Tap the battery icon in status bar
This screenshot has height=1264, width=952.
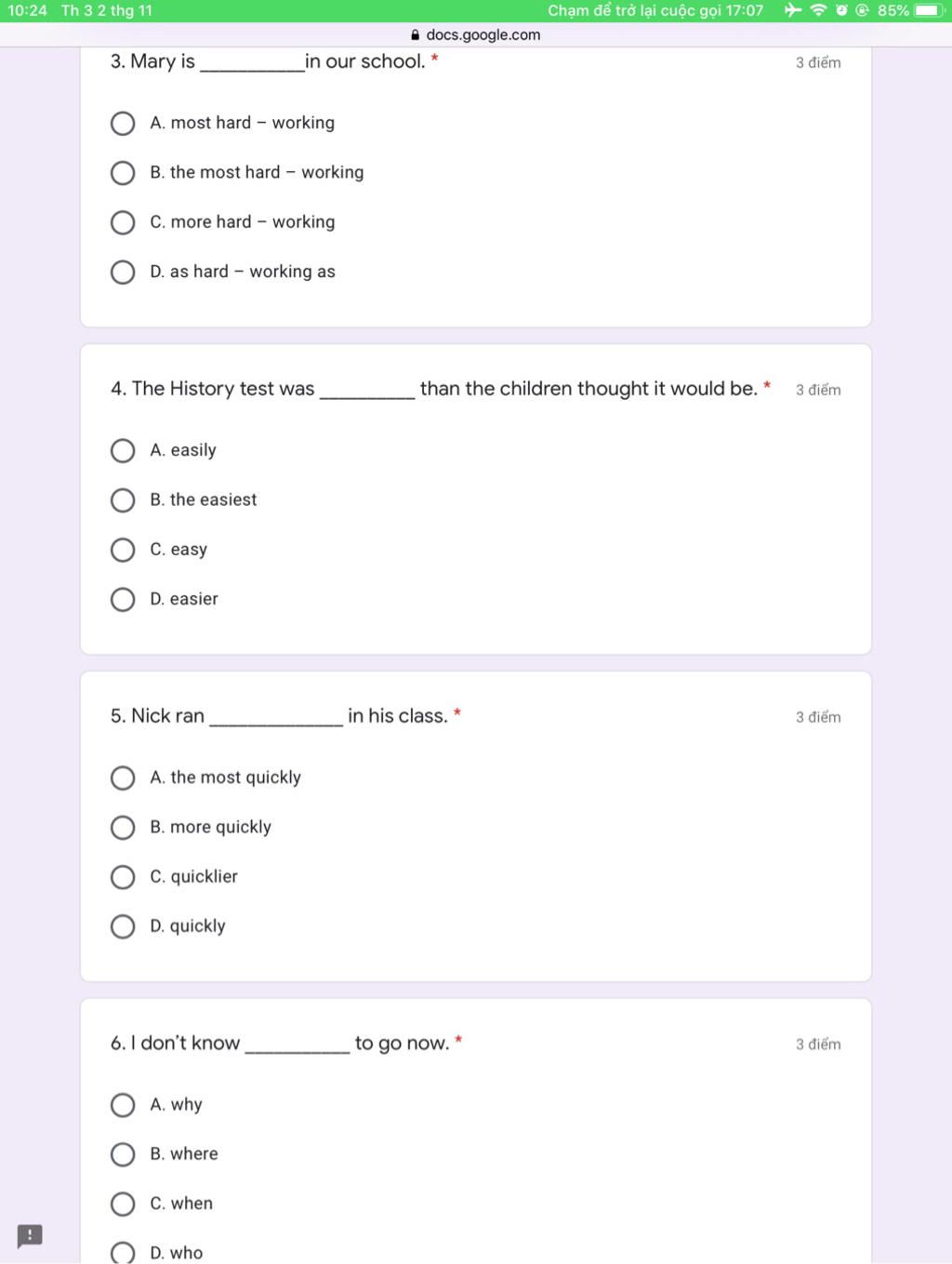[x=930, y=10]
